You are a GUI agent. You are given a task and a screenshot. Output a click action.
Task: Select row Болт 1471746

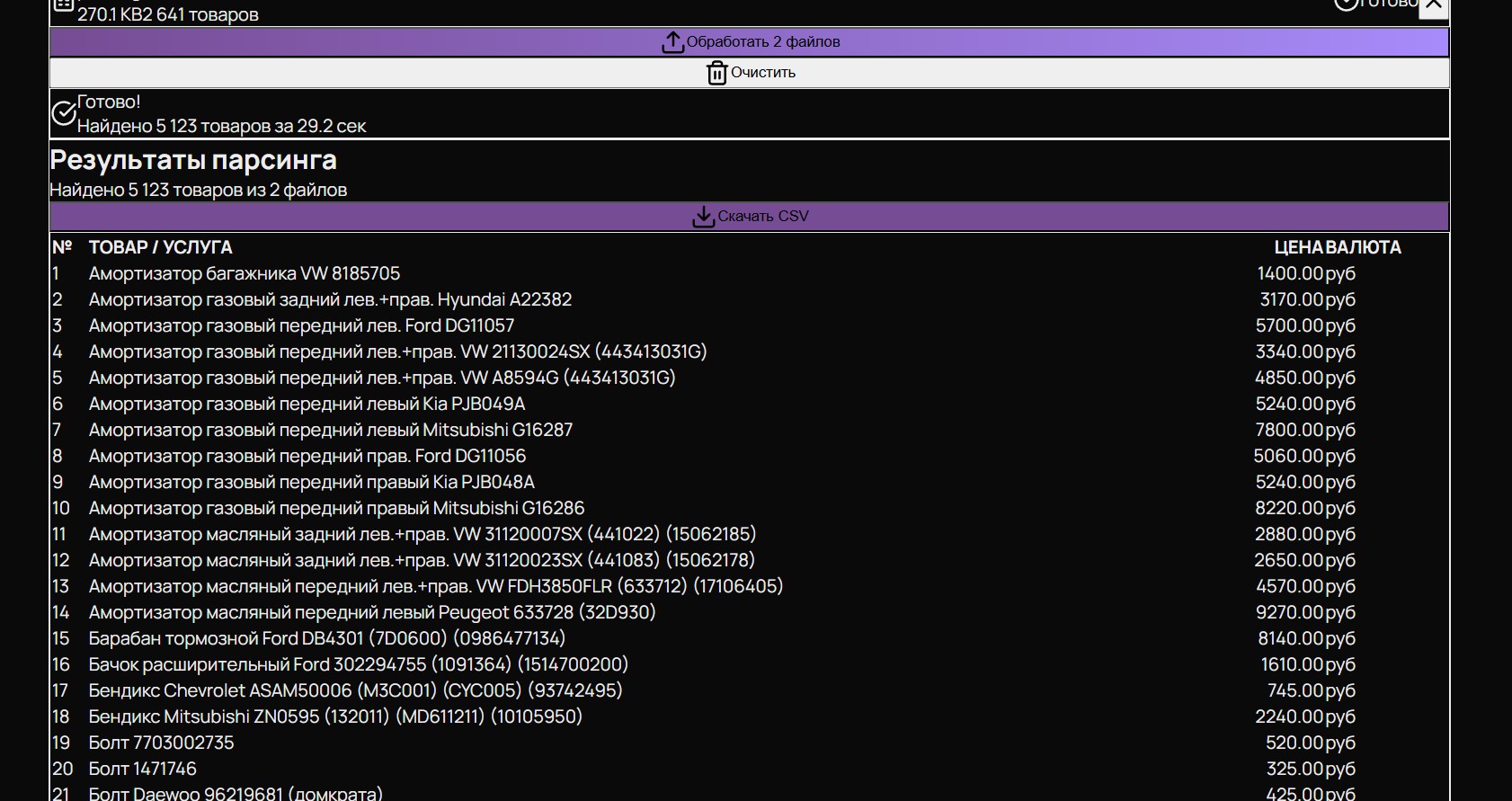click(749, 769)
